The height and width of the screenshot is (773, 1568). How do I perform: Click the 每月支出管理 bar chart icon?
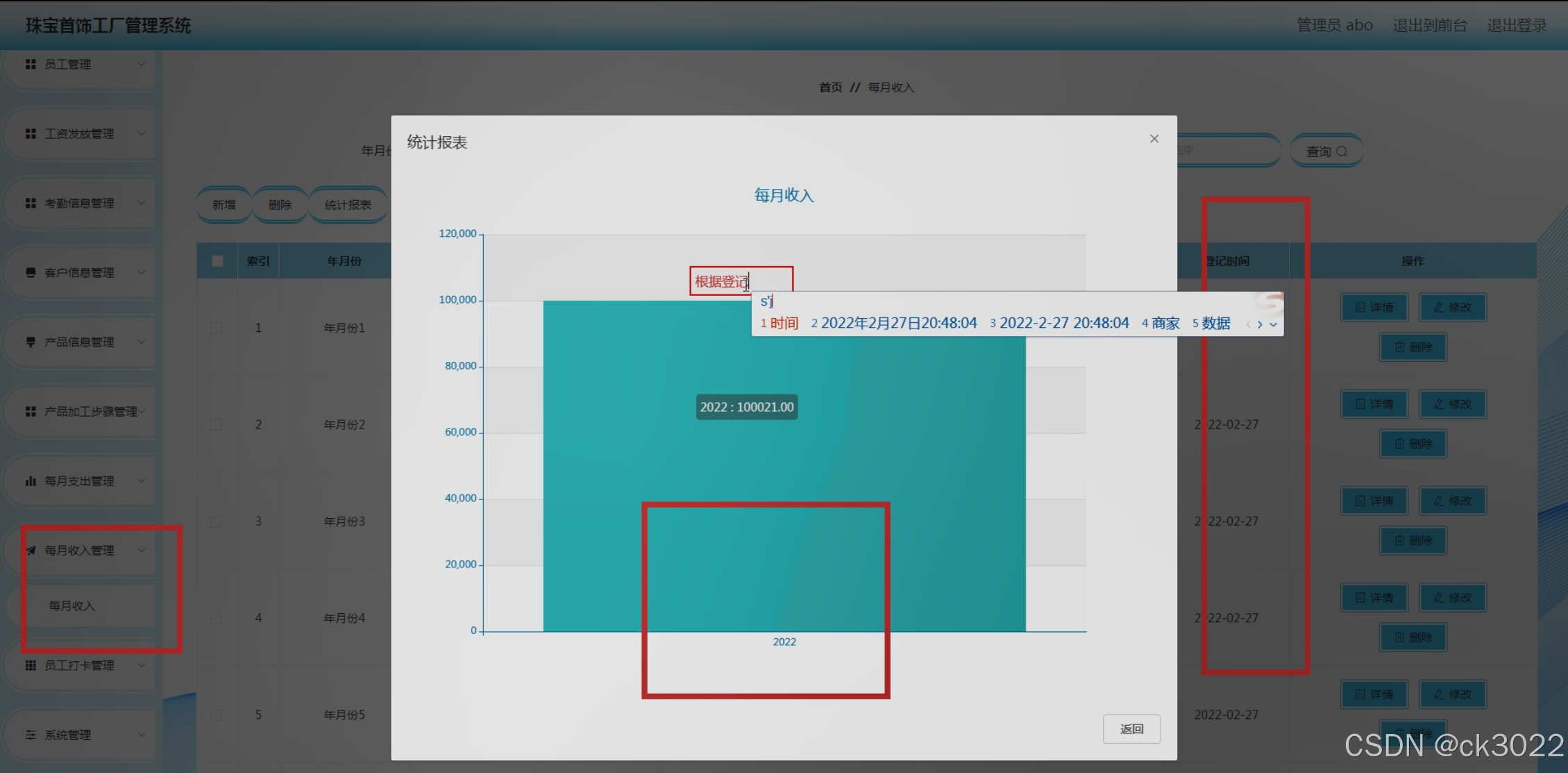coord(31,481)
